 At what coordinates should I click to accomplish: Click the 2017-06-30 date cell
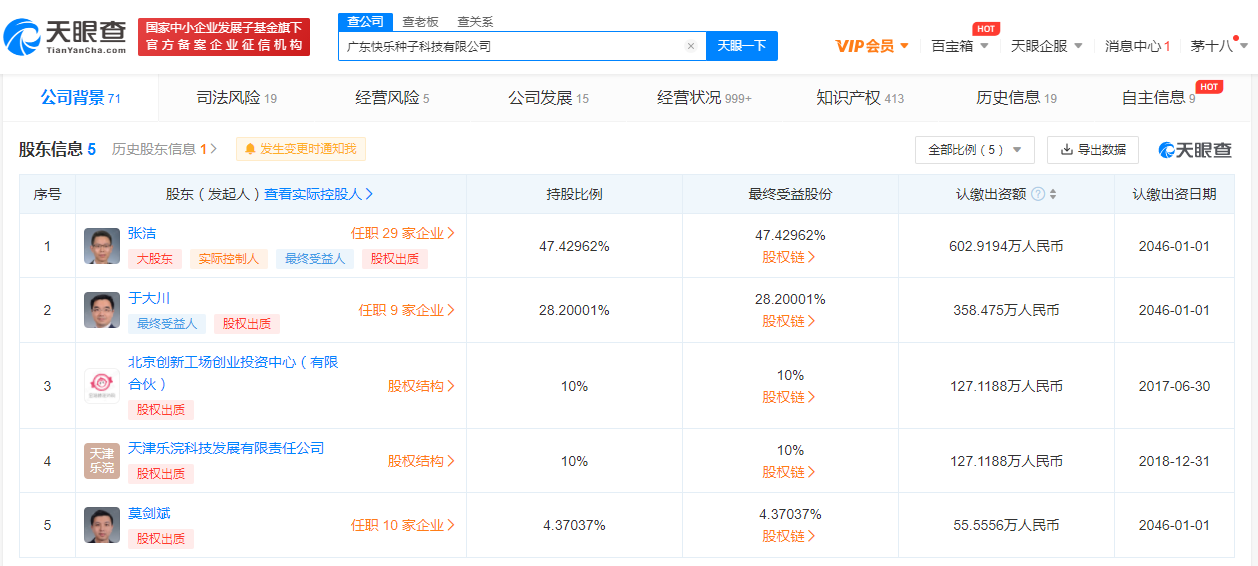tap(1174, 386)
